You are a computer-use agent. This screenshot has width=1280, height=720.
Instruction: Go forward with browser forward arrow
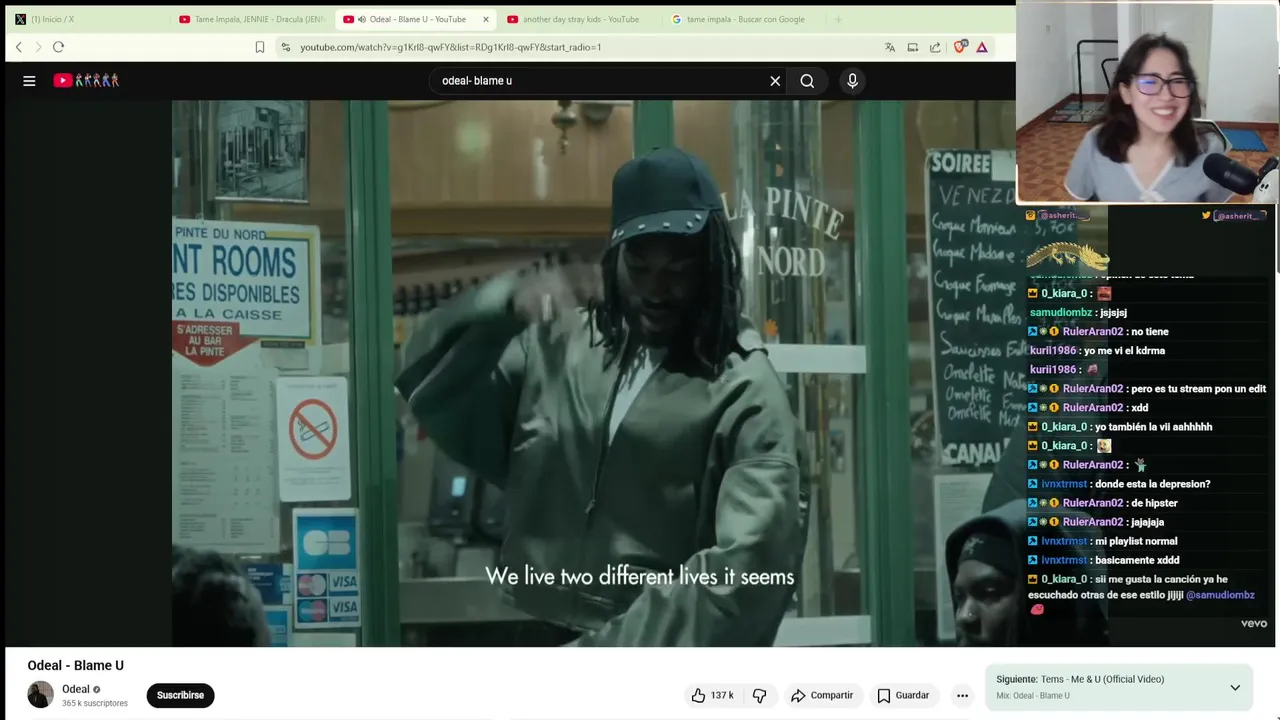tap(38, 47)
